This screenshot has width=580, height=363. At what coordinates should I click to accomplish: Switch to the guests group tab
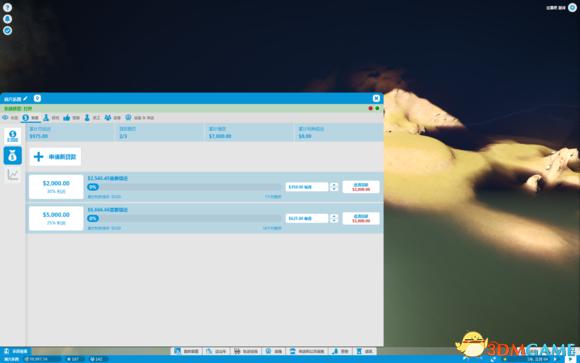pyautogui.click(x=112, y=118)
